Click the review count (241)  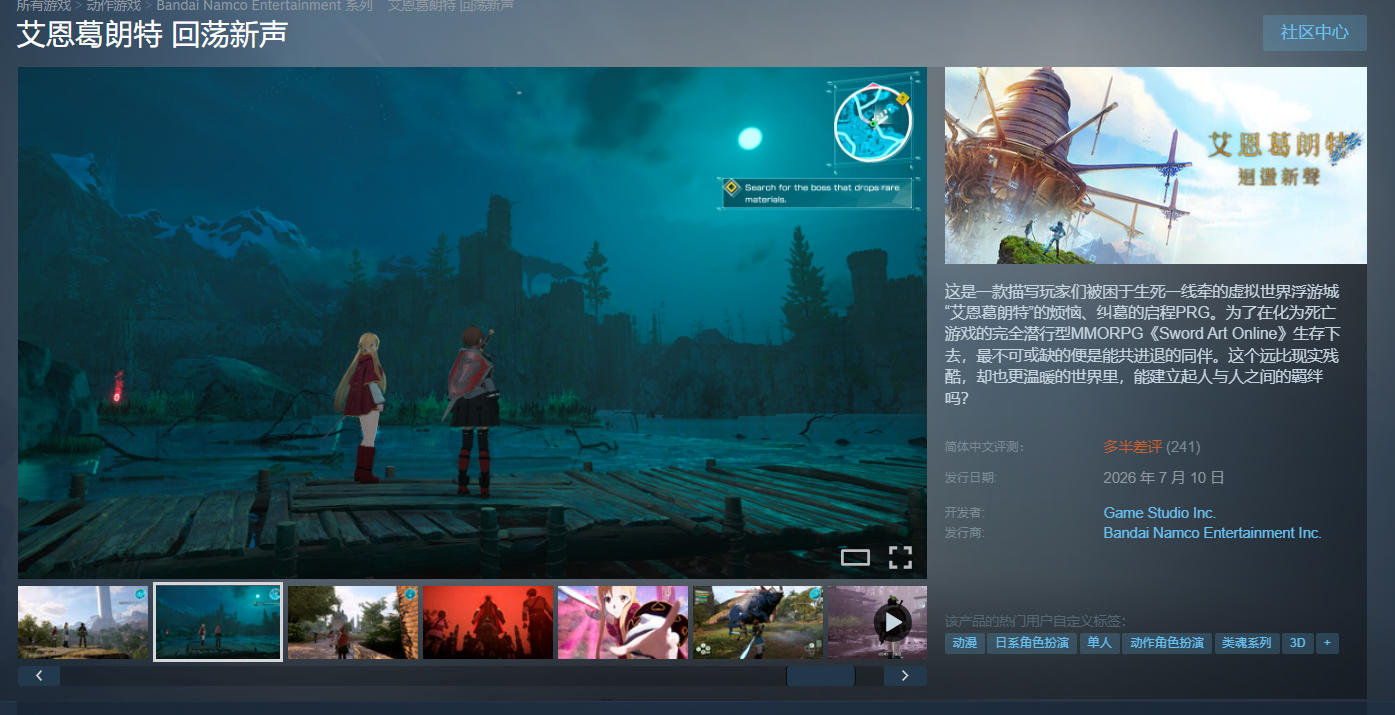[x=1183, y=447]
